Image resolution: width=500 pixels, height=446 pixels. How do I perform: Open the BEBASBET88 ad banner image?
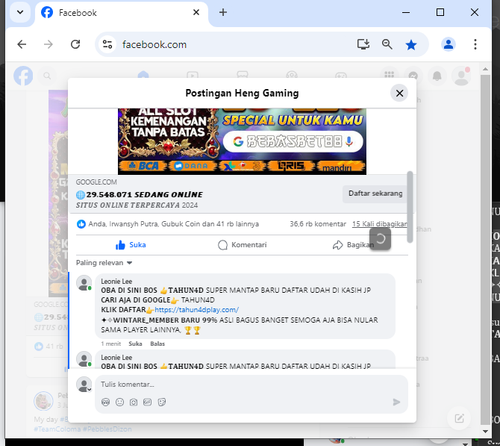[242, 141]
